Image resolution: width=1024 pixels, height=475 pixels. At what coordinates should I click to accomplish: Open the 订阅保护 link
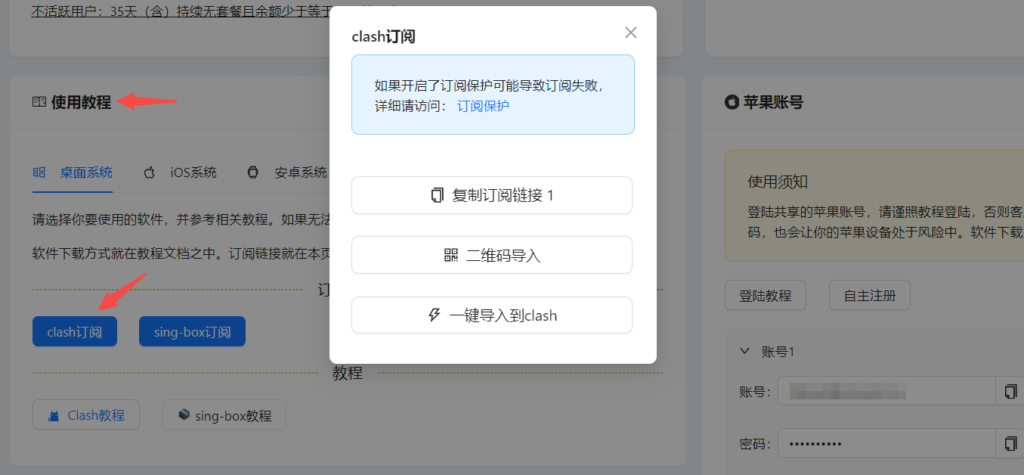pyautogui.click(x=483, y=105)
